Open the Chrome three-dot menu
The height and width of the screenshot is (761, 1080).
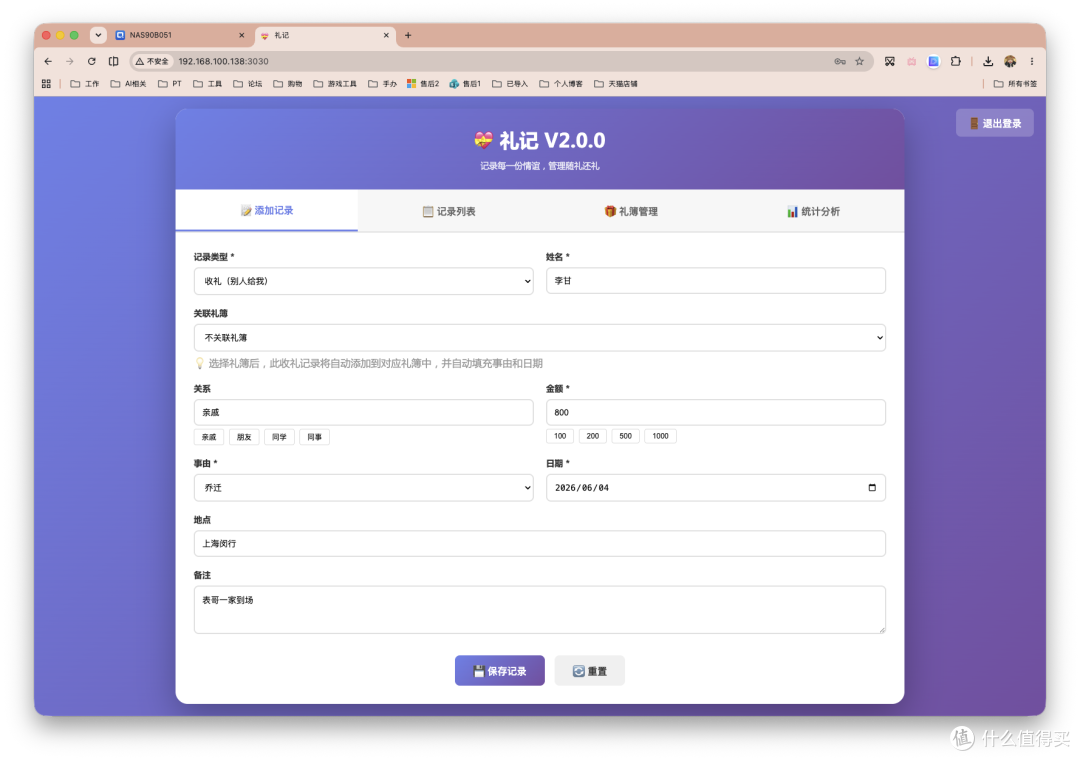[x=1032, y=61]
